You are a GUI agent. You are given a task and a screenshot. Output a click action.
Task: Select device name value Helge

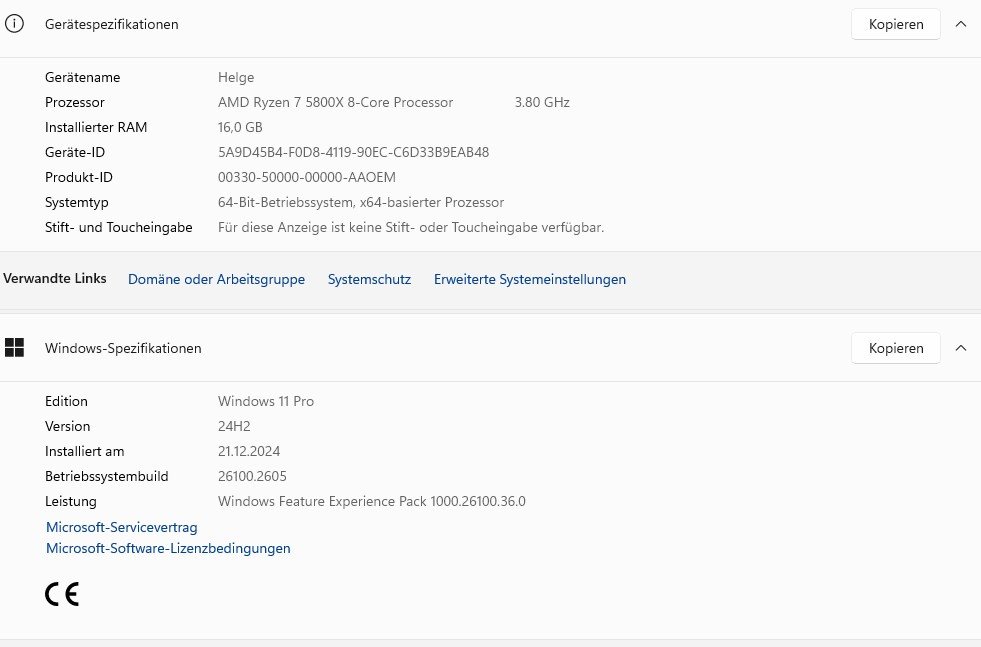click(236, 77)
